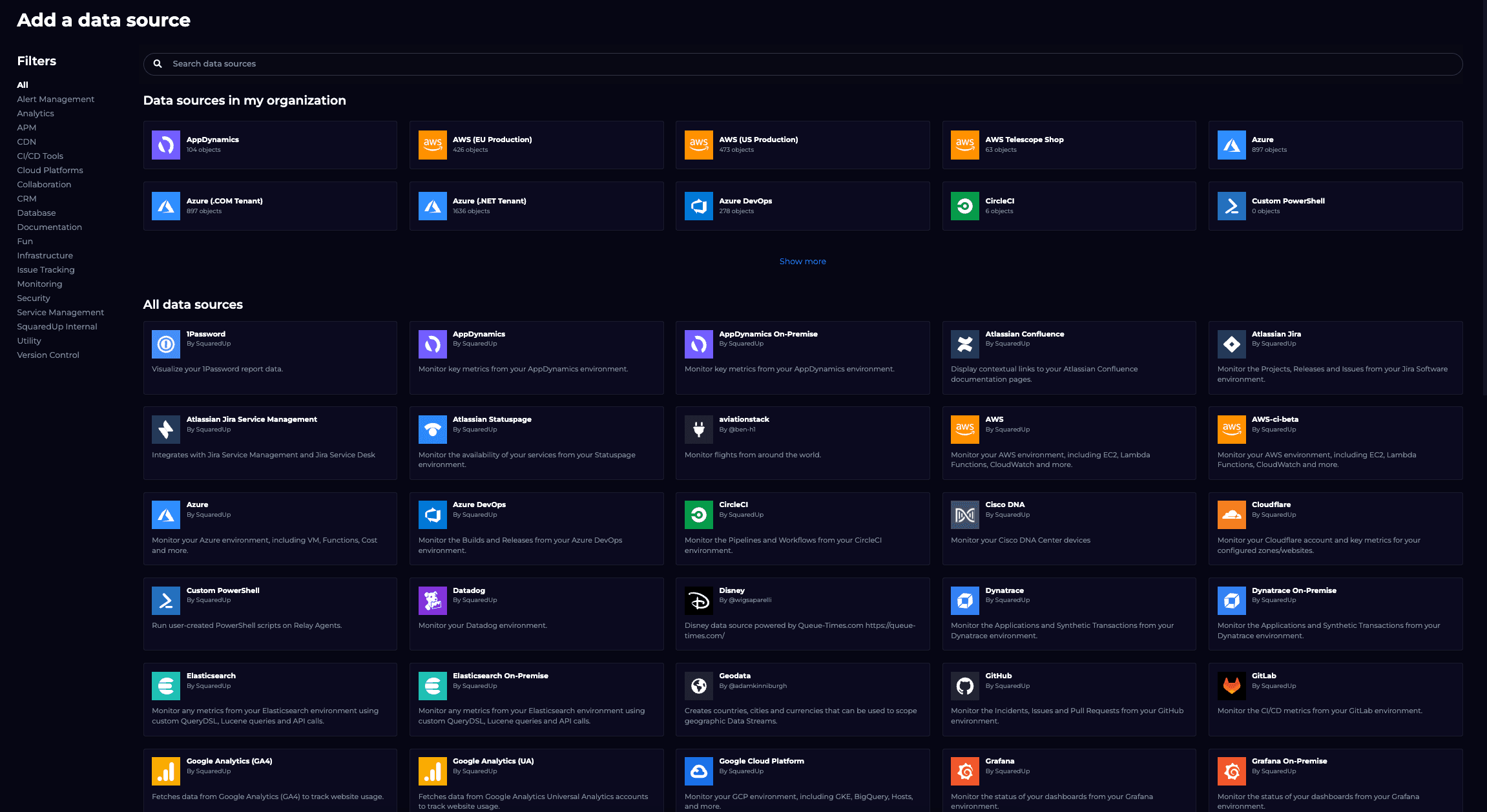Filter by Monitoring category
This screenshot has height=812, width=1487.
(39, 284)
